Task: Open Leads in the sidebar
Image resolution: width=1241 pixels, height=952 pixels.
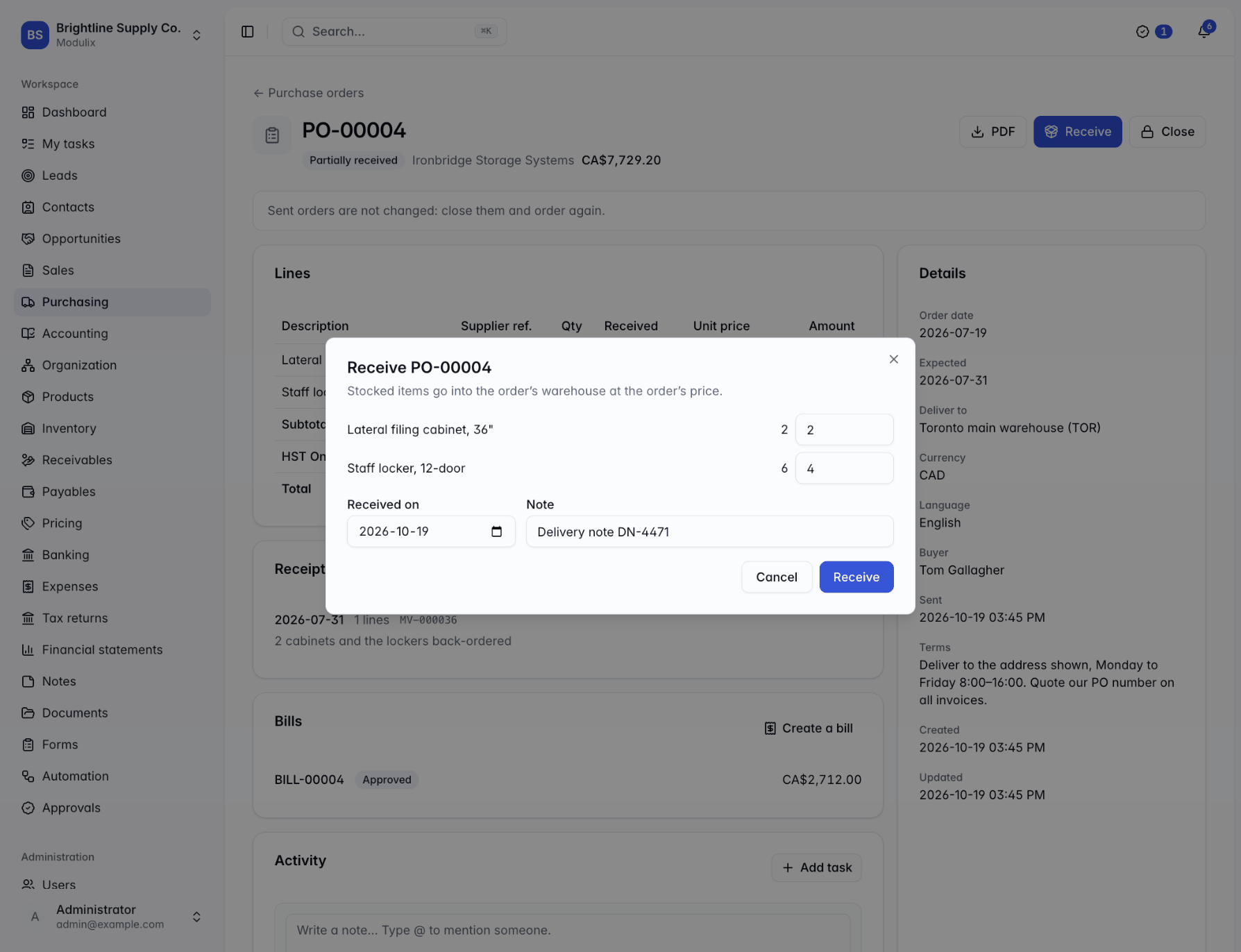Action: pos(112,176)
